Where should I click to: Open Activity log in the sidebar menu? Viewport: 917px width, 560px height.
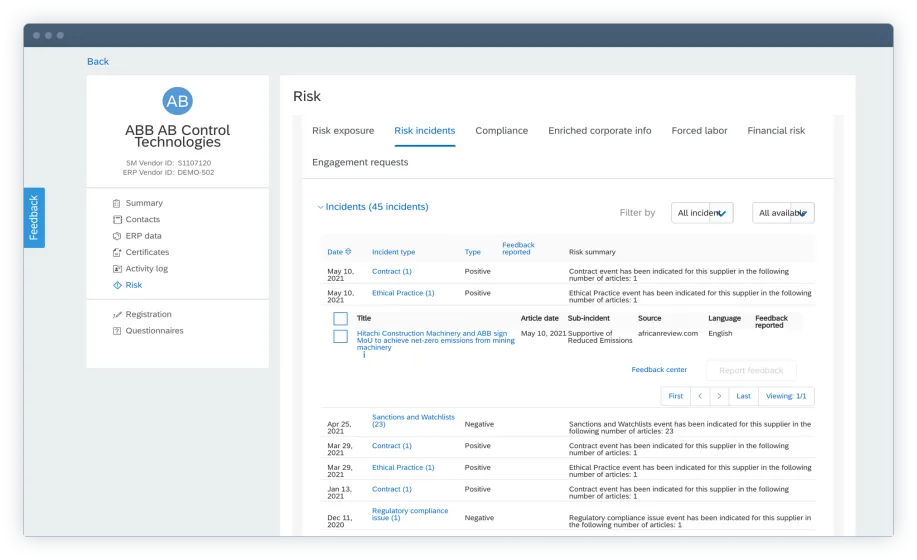(147, 269)
